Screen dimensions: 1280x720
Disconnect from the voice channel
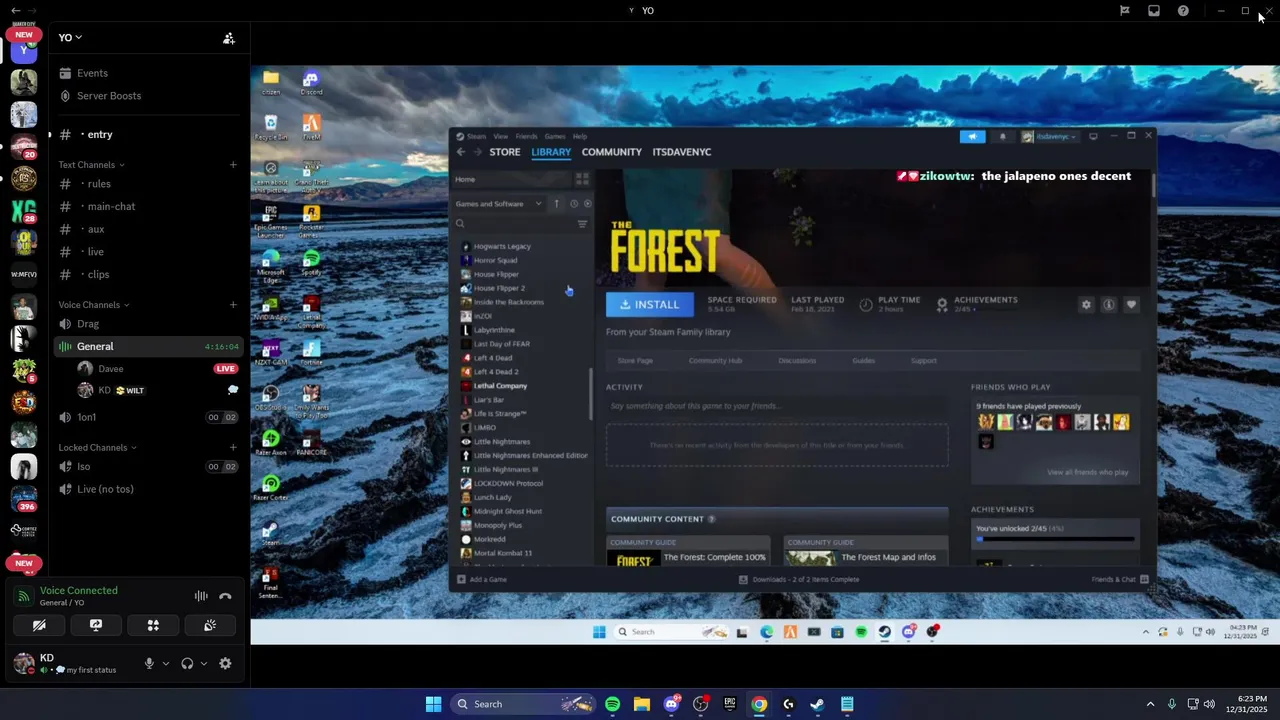(225, 596)
